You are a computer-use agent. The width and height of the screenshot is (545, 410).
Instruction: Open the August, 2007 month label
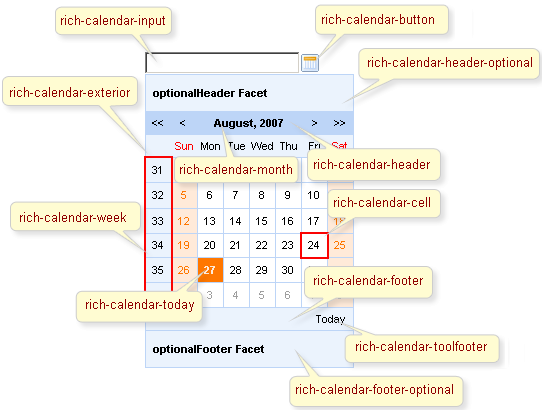[248, 123]
